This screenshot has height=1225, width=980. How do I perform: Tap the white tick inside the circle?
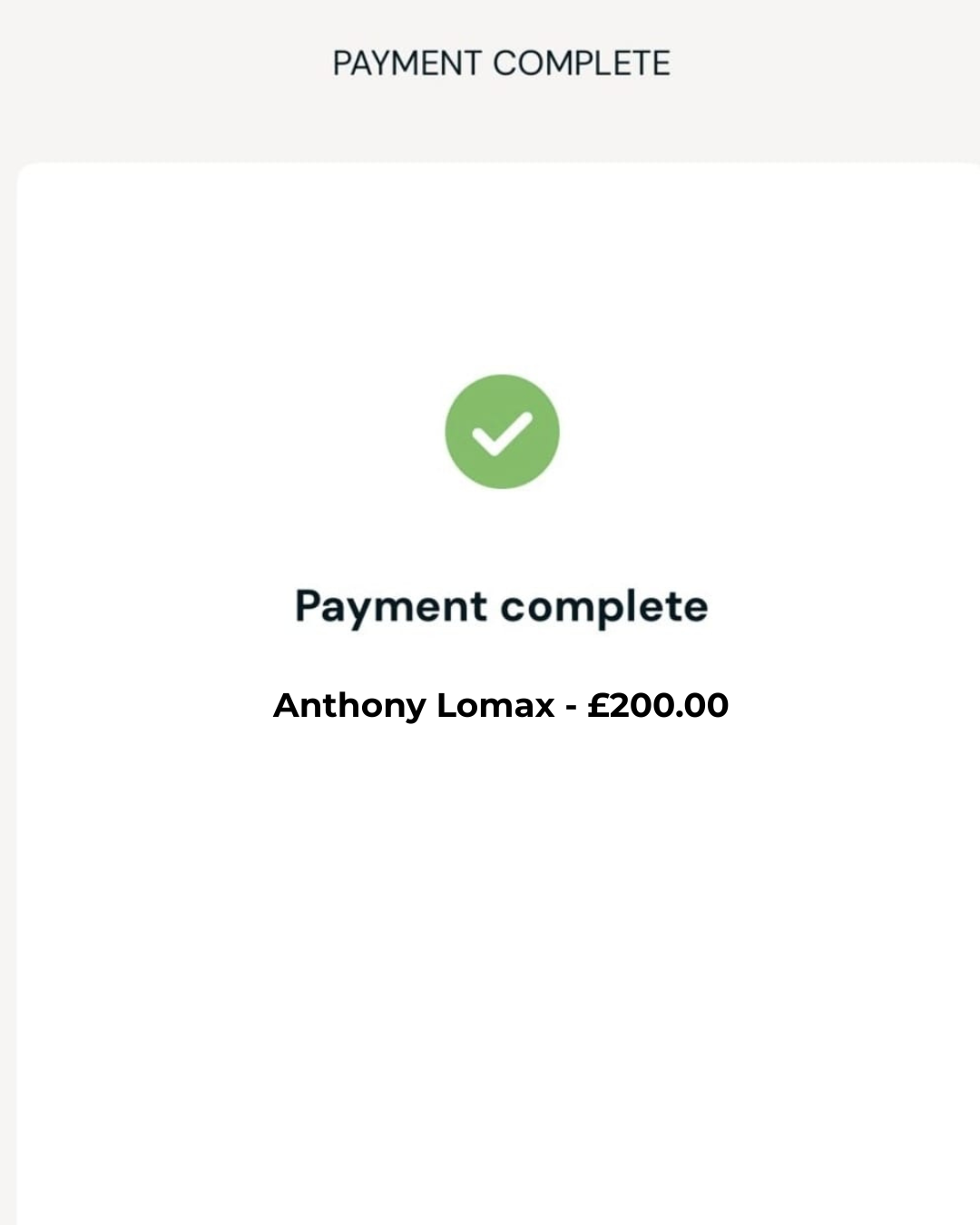[x=501, y=434]
